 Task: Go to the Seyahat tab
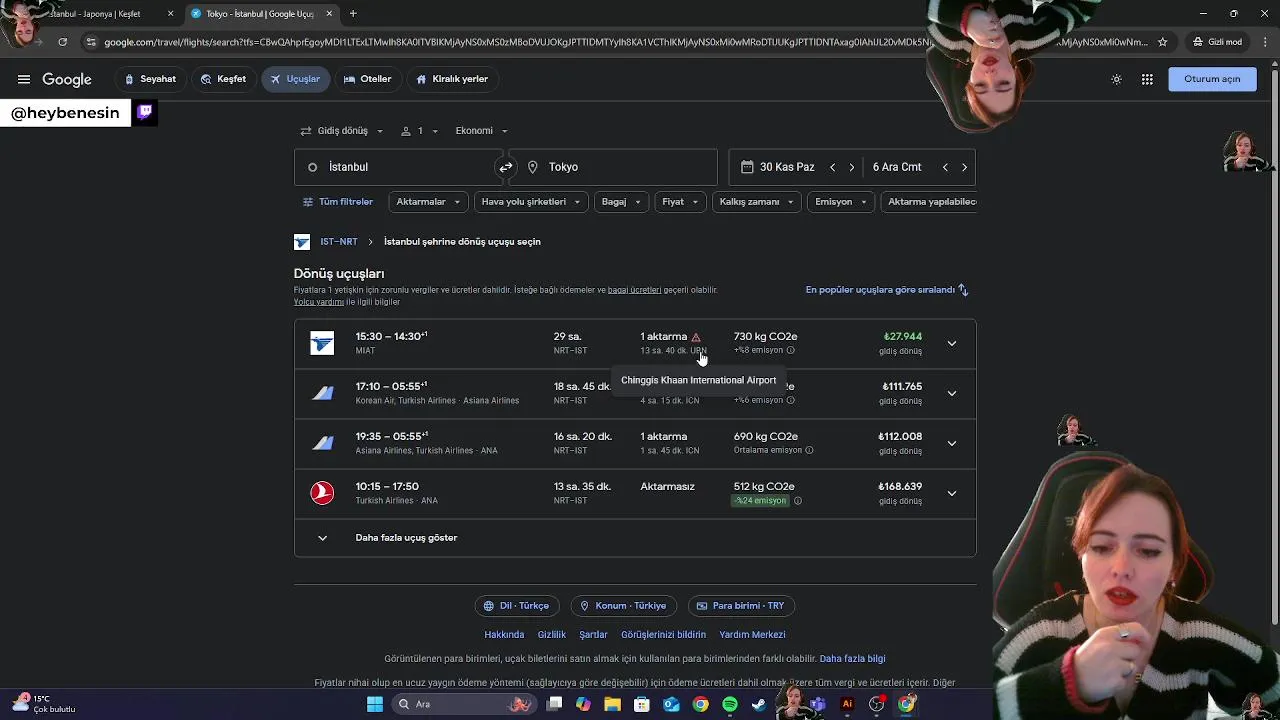(x=150, y=79)
